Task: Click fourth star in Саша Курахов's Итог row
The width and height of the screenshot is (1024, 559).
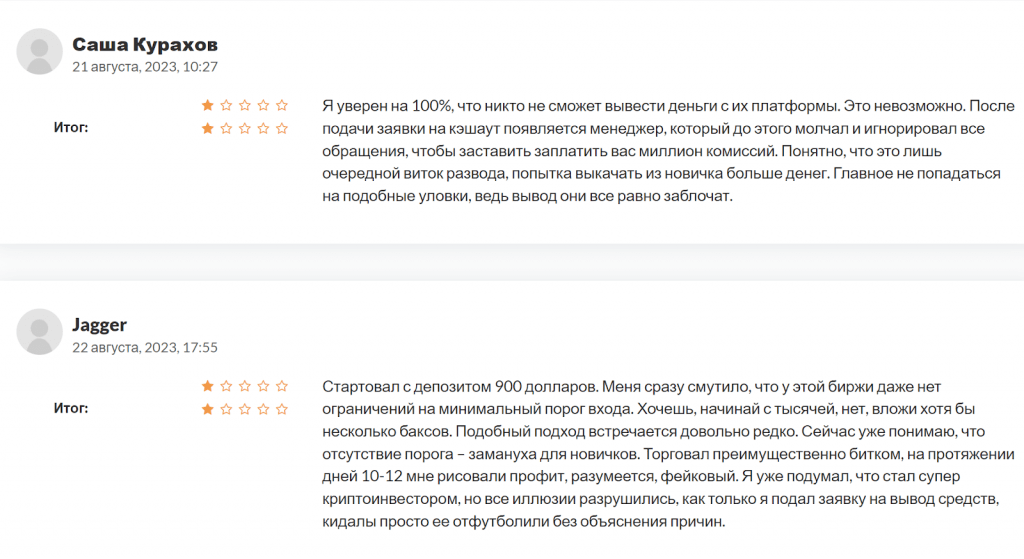Action: tap(264, 128)
